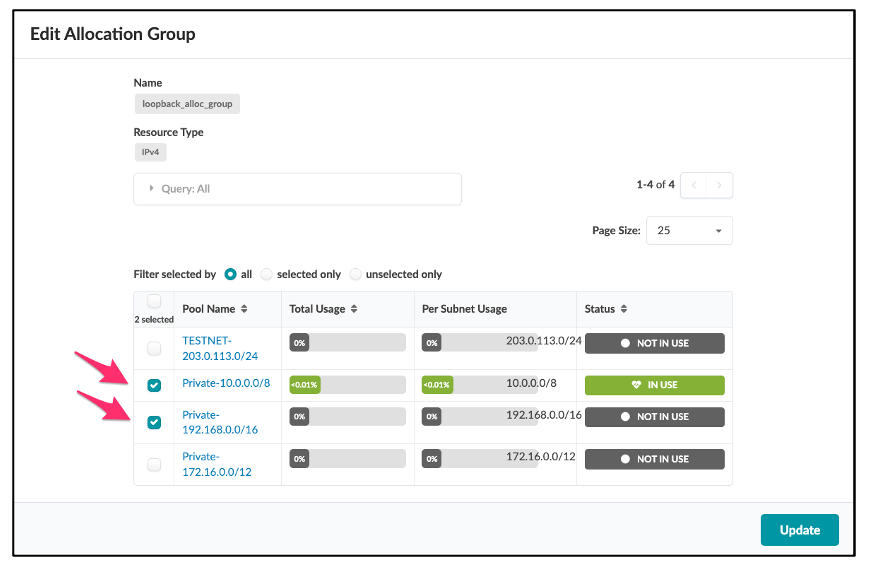The width and height of the screenshot is (874, 563).
Task: Filter by selected only
Action: (x=267, y=274)
